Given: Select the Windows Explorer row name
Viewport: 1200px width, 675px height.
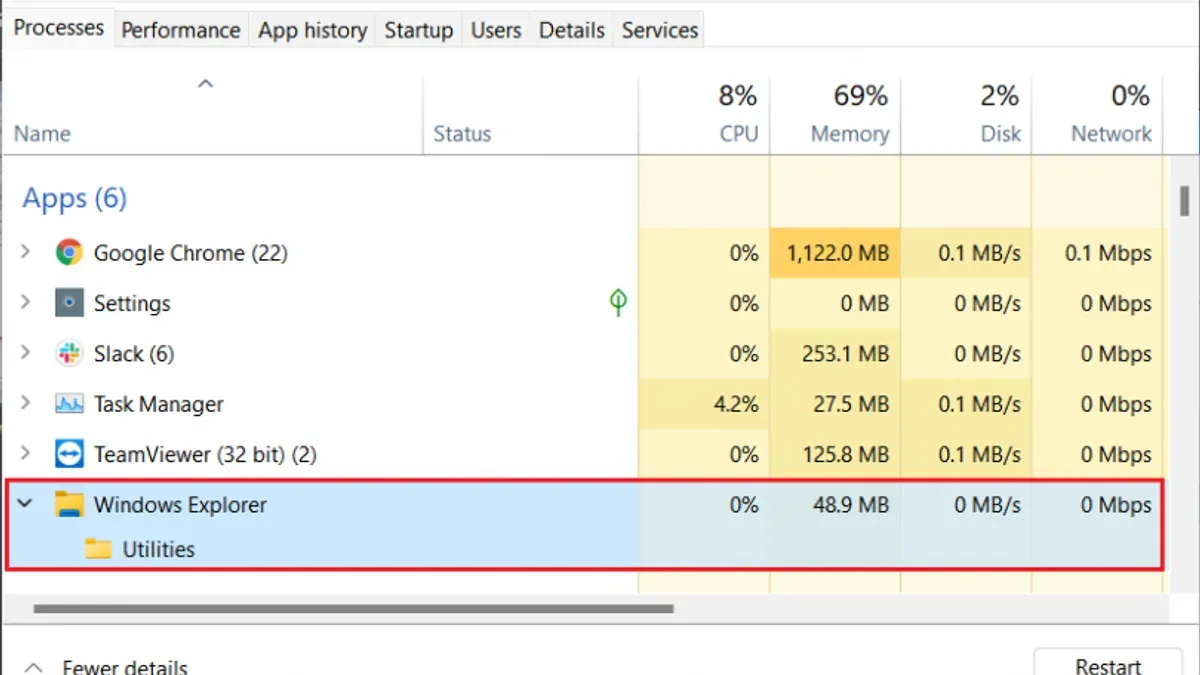Looking at the screenshot, I should tap(180, 505).
